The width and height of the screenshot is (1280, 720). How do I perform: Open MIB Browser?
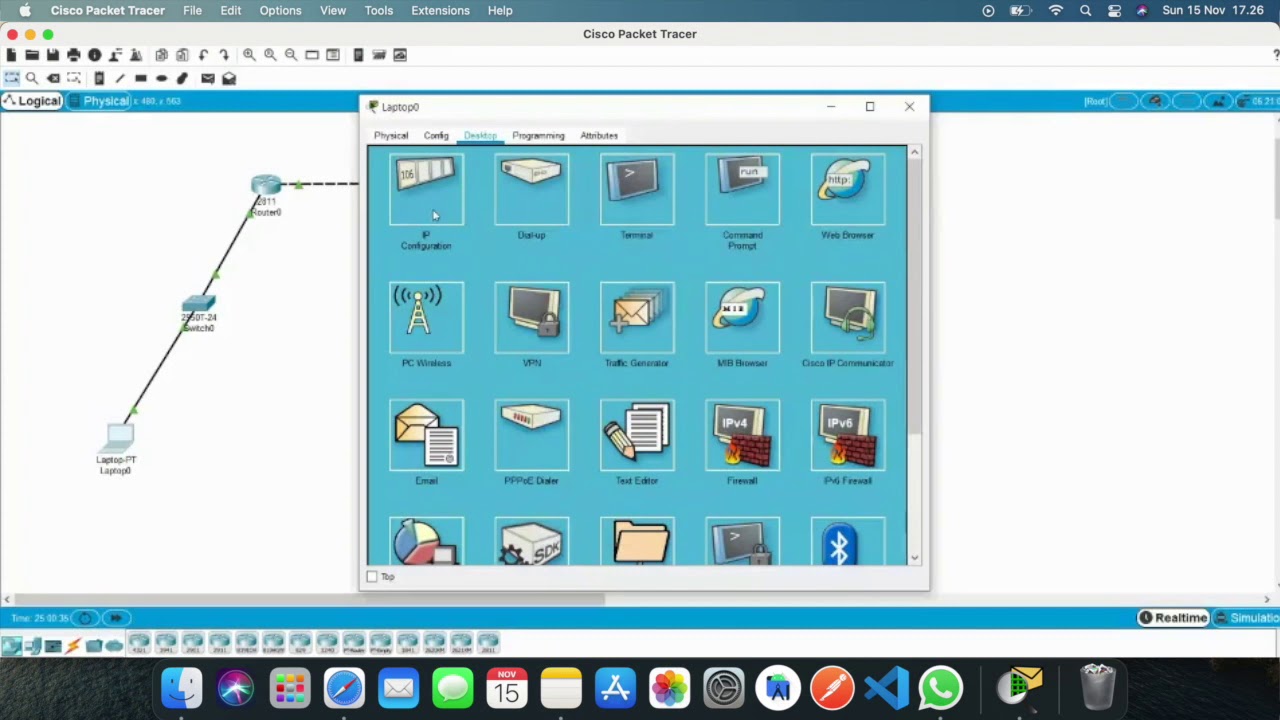[x=742, y=318]
